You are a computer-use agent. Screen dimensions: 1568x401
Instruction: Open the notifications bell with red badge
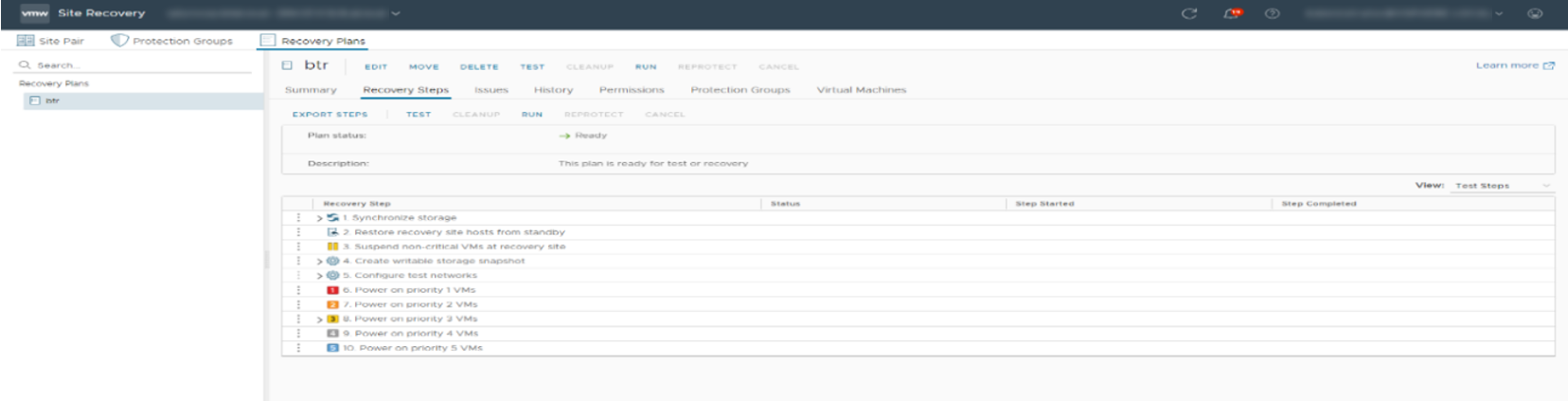[x=1231, y=13]
